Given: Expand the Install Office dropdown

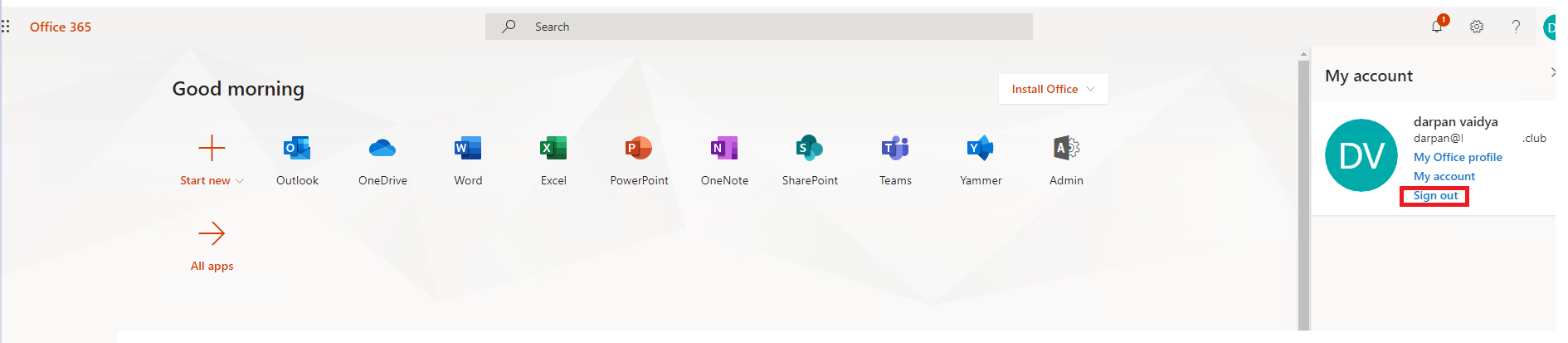Looking at the screenshot, I should click(x=1053, y=89).
